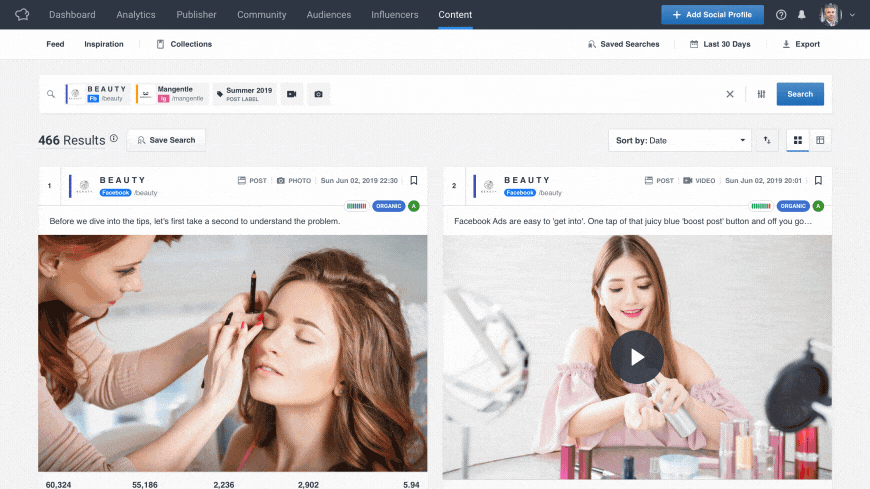
Task: Click the Export button
Action: [x=801, y=44]
